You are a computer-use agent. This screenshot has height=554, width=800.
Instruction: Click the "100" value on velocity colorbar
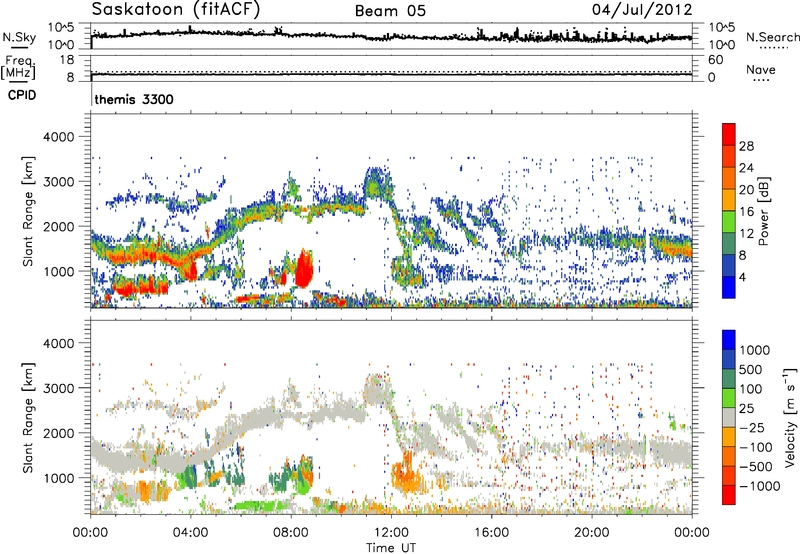point(751,389)
